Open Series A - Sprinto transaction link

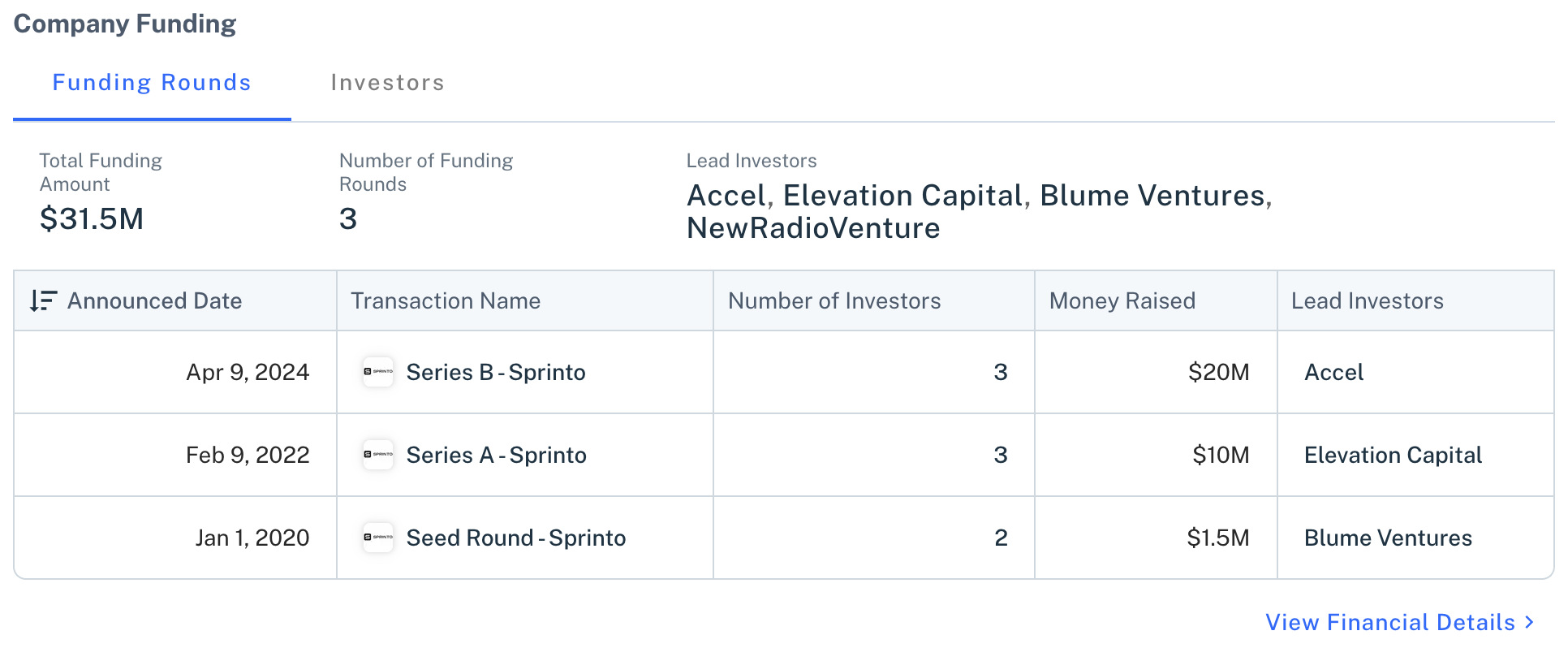[x=496, y=455]
